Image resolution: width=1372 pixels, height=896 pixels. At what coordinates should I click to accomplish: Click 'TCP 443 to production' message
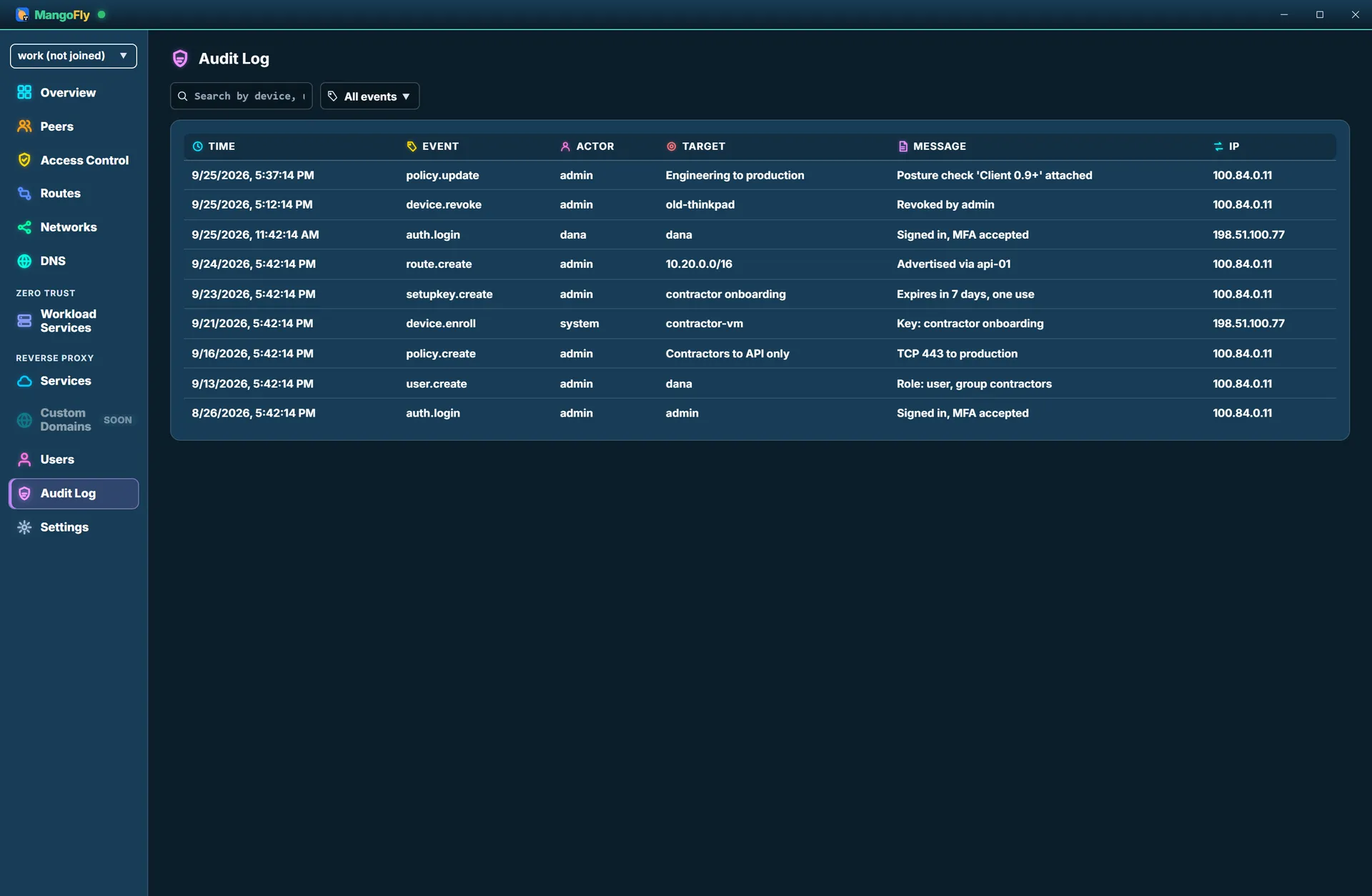[x=957, y=353]
